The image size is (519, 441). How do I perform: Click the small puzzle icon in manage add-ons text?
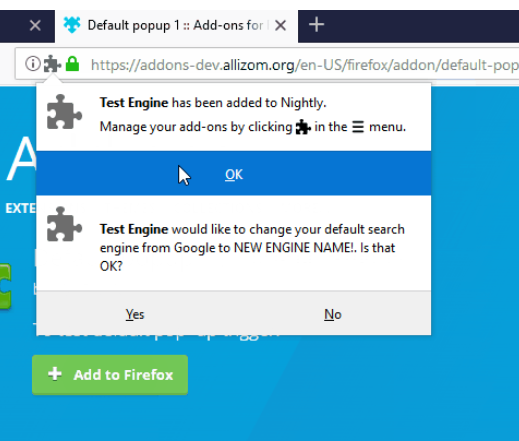click(x=303, y=127)
